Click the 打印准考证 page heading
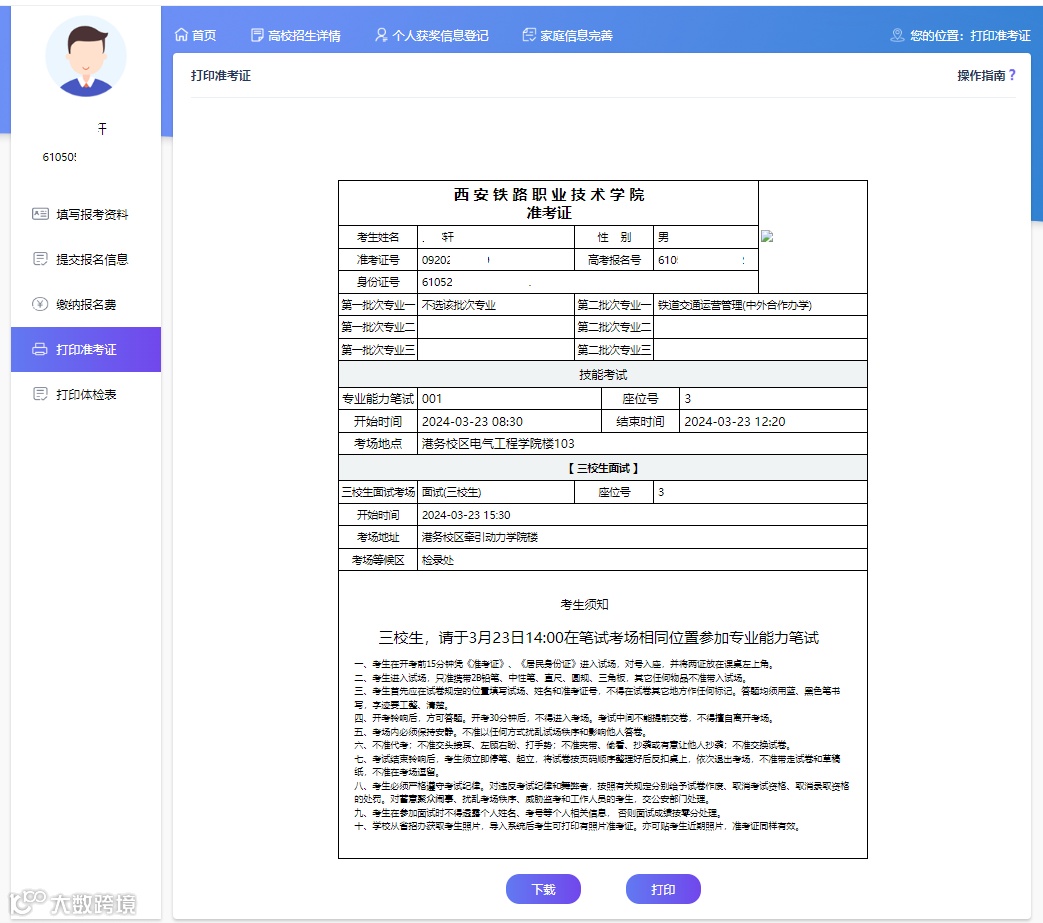Viewport: 1043px width, 923px height. (x=221, y=75)
